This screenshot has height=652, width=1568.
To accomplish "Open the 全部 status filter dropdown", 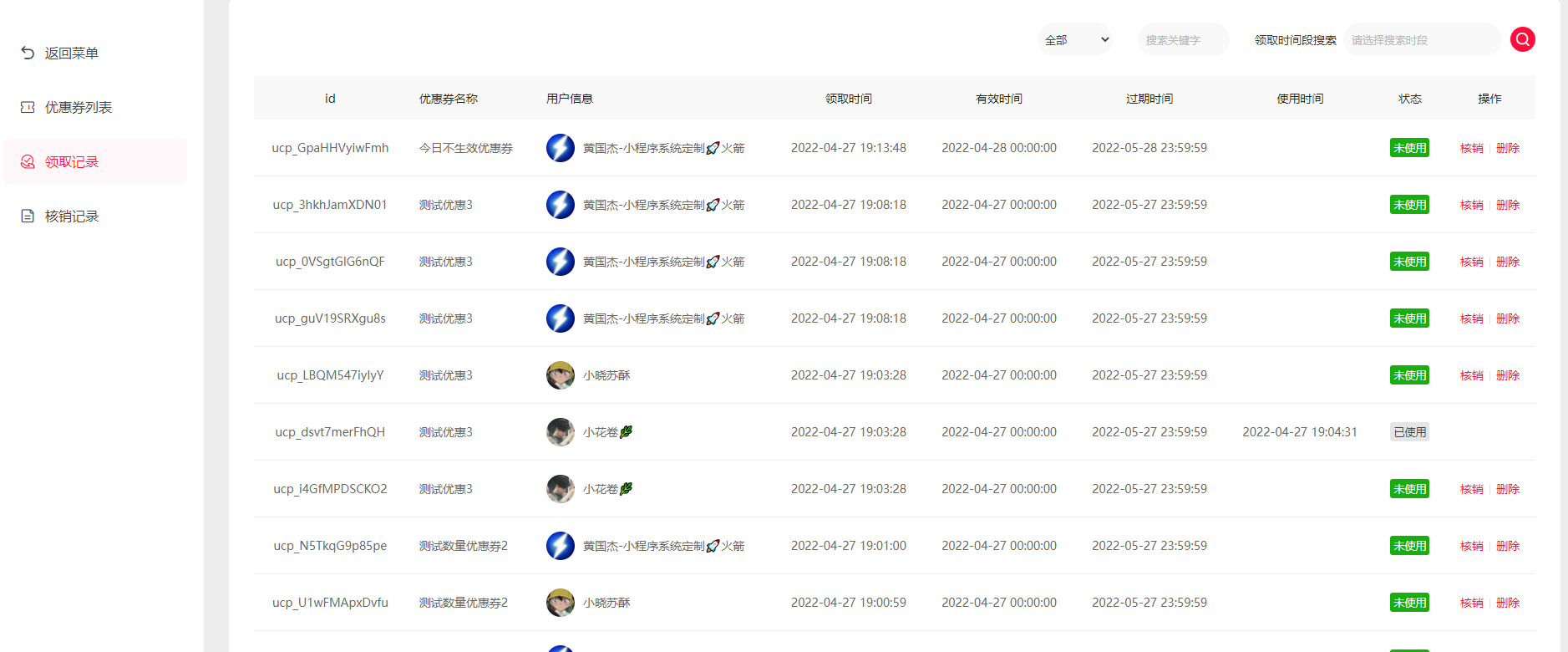I will [x=1075, y=39].
